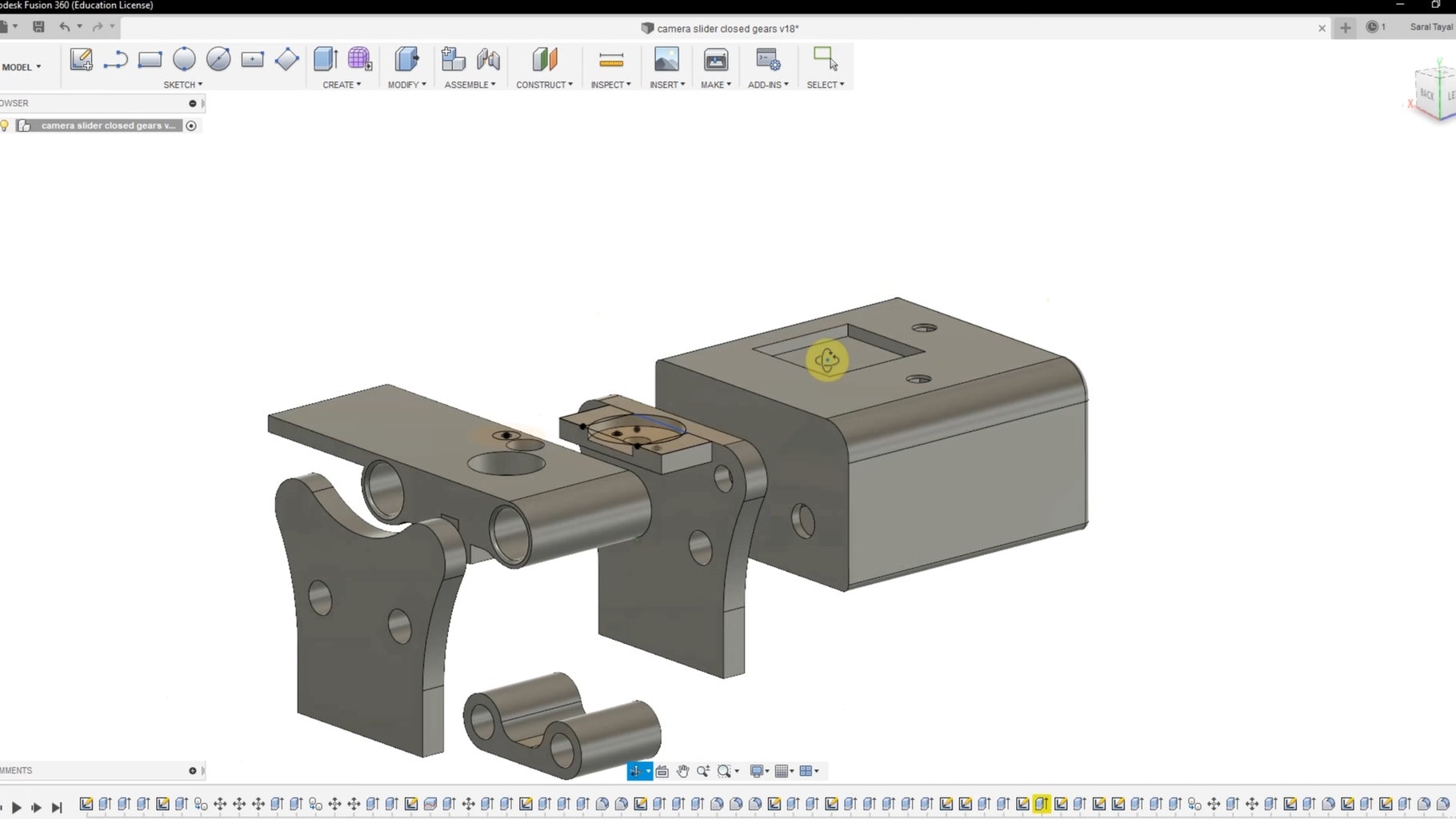The image size is (1456, 819).
Task: Toggle visibility of camera slider component
Action: (6, 126)
